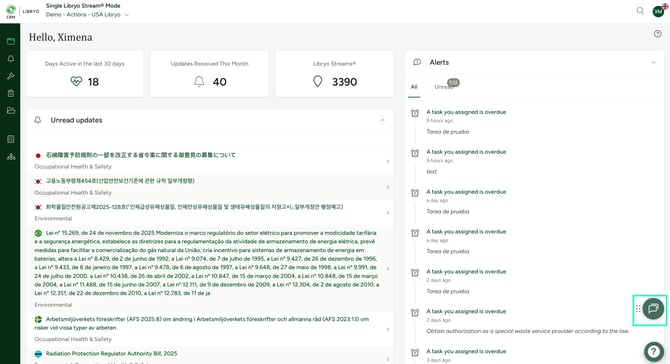Open the round help widget at the bottom
Screen dimensions: 670x364
653,352
